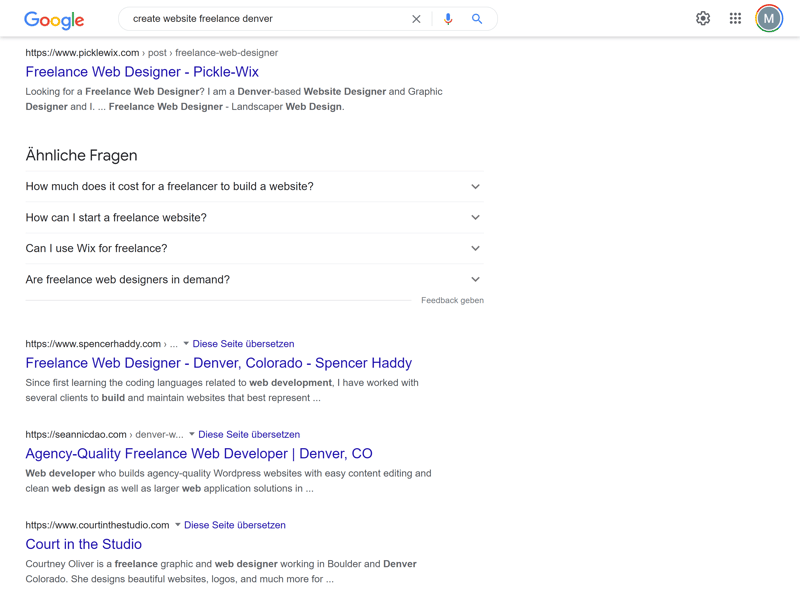Open Google apps grid icon
The width and height of the screenshot is (800, 600).
click(x=735, y=18)
